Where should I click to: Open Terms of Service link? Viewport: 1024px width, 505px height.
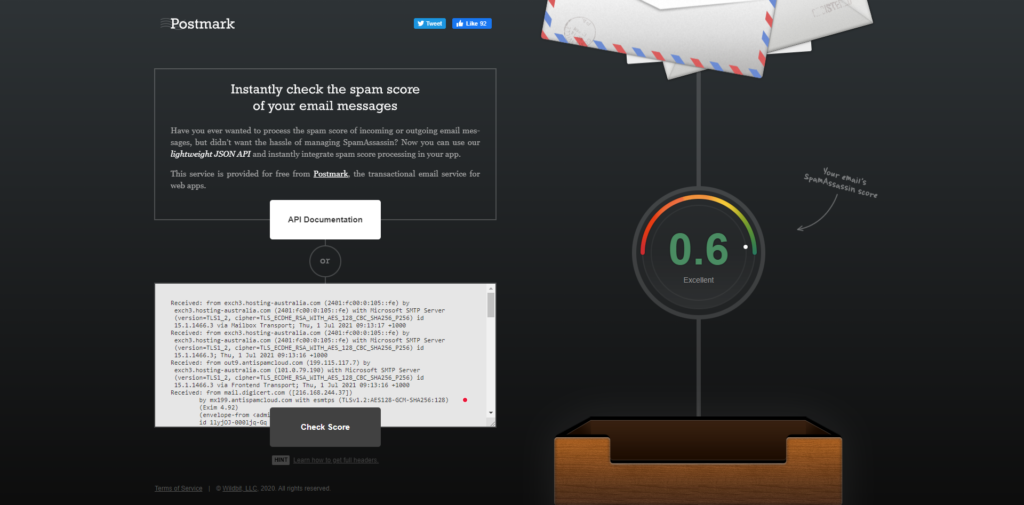click(x=178, y=488)
